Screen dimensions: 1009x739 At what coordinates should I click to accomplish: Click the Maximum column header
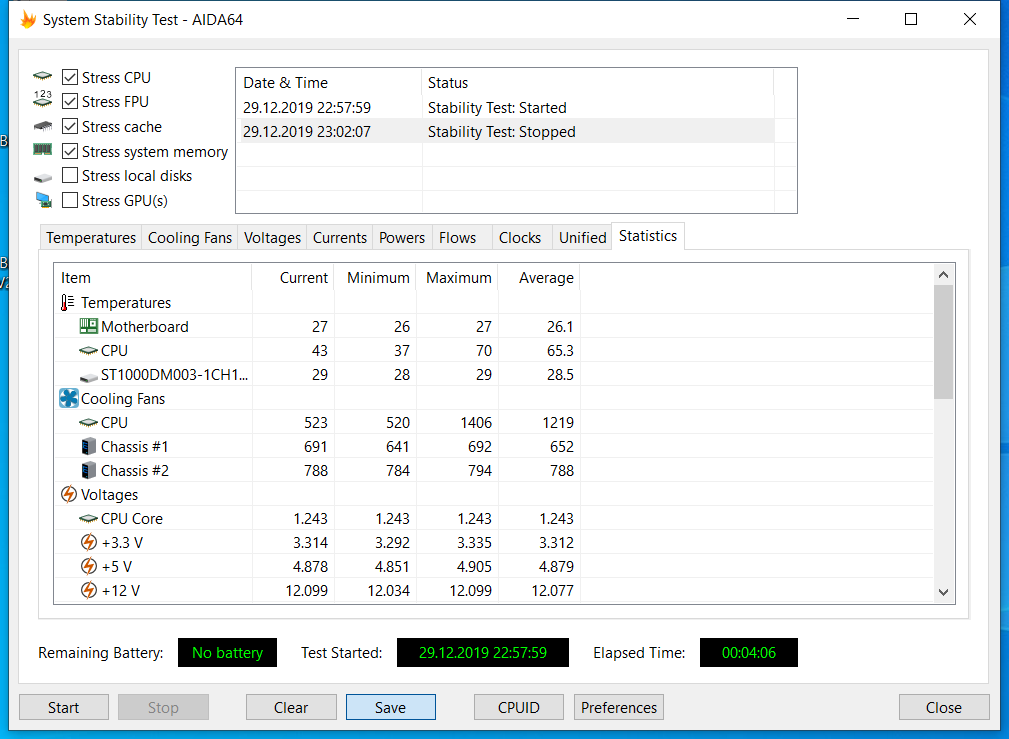tap(457, 277)
